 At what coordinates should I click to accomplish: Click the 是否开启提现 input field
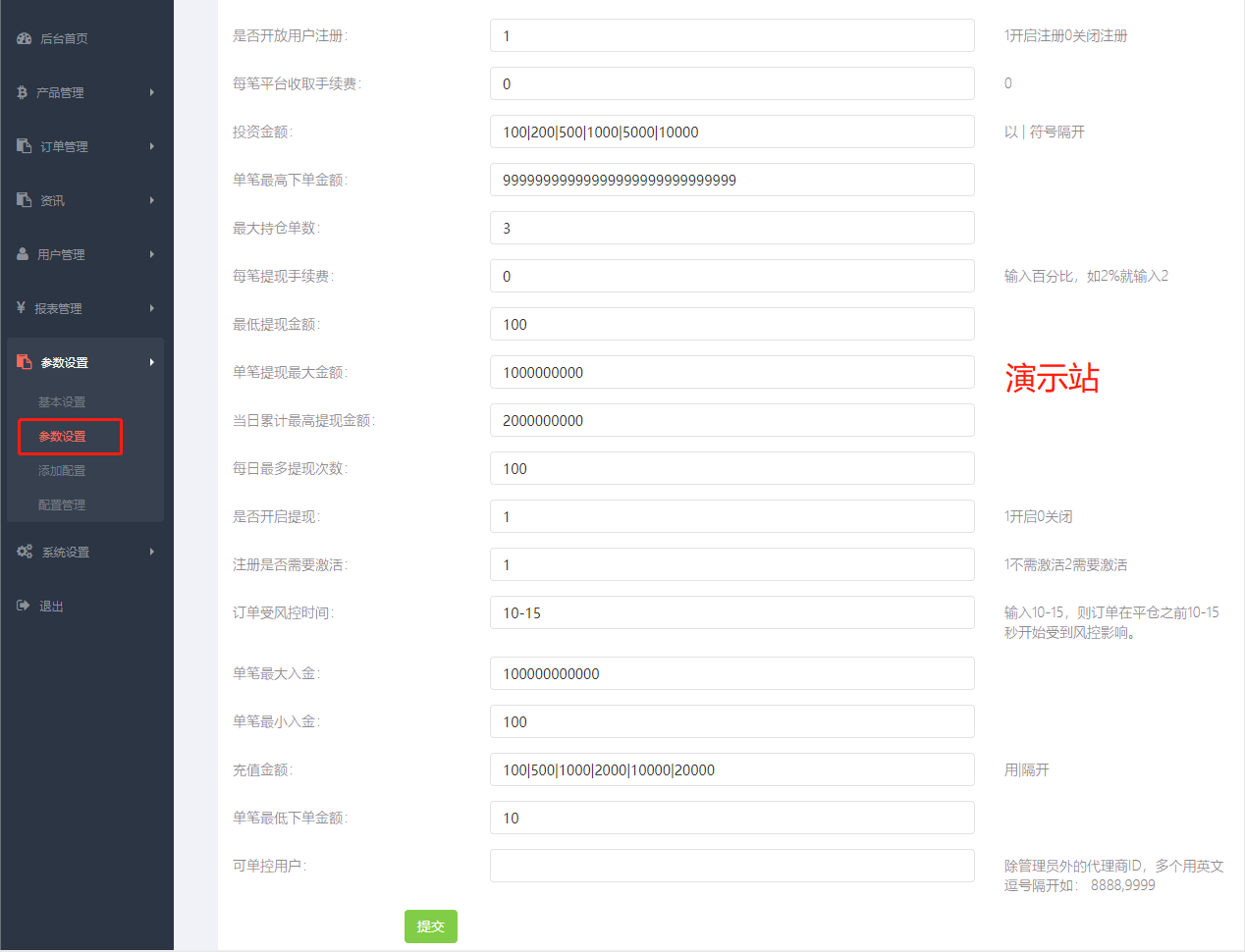point(732,516)
